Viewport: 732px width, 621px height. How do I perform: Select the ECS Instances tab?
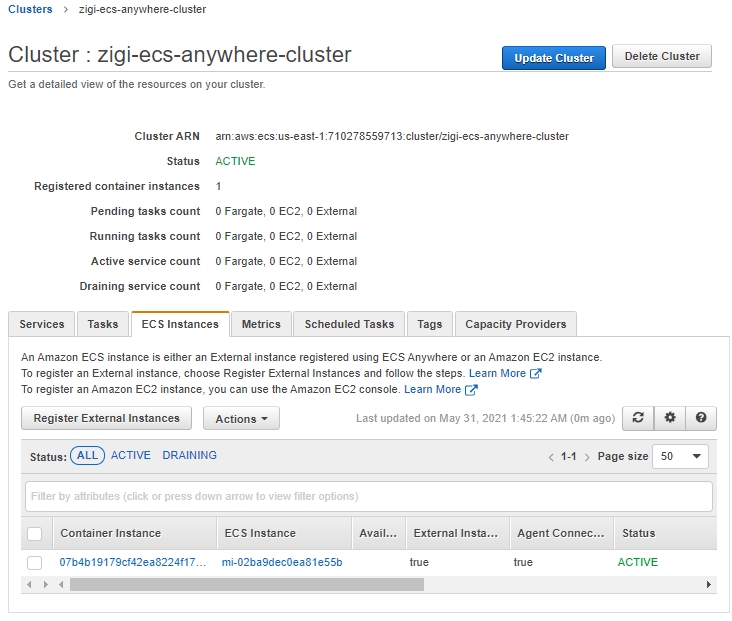pos(180,324)
